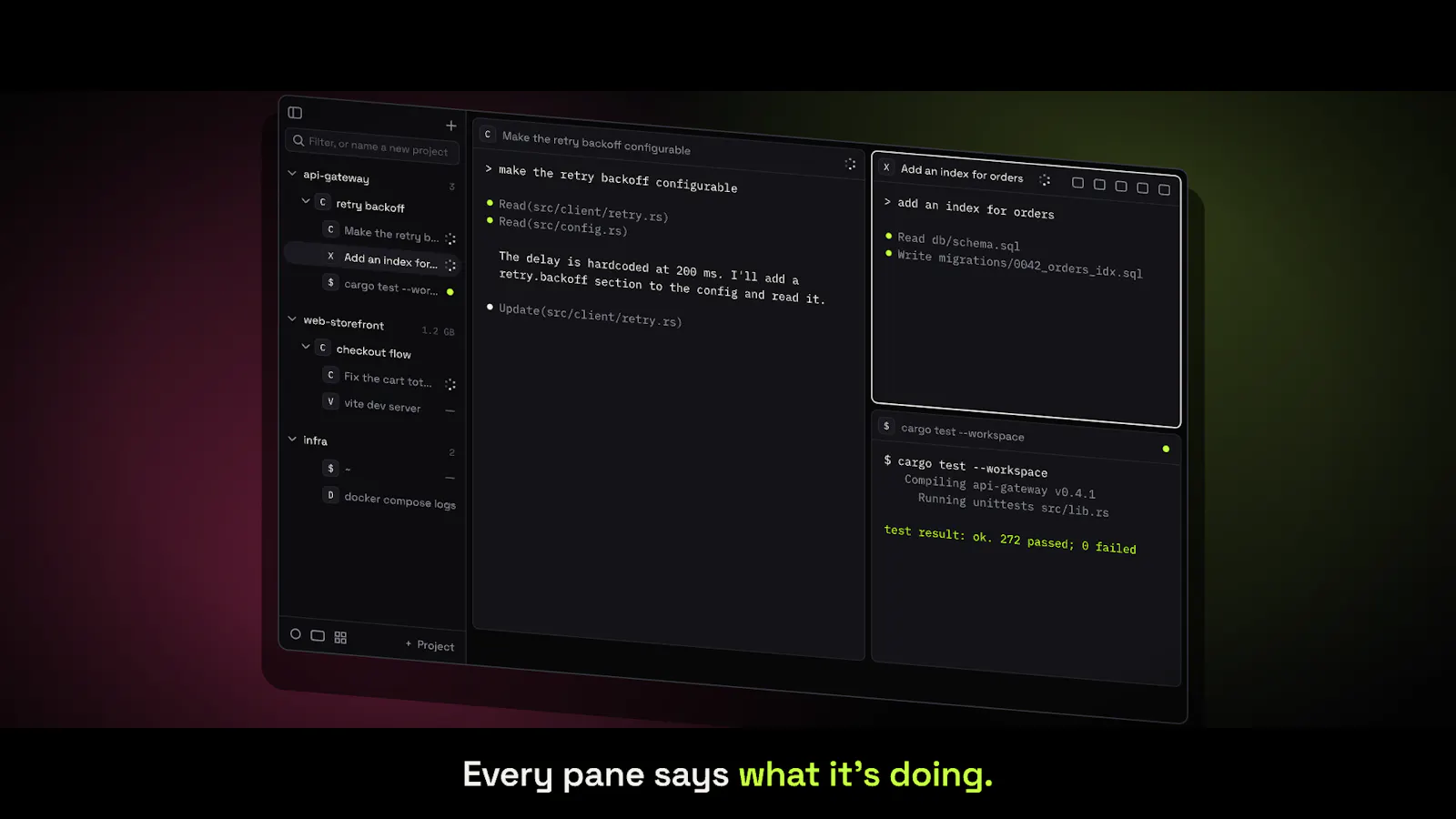The height and width of the screenshot is (819, 1456).
Task: Click the spinner on 'Add an index for...' row
Action: (x=450, y=266)
